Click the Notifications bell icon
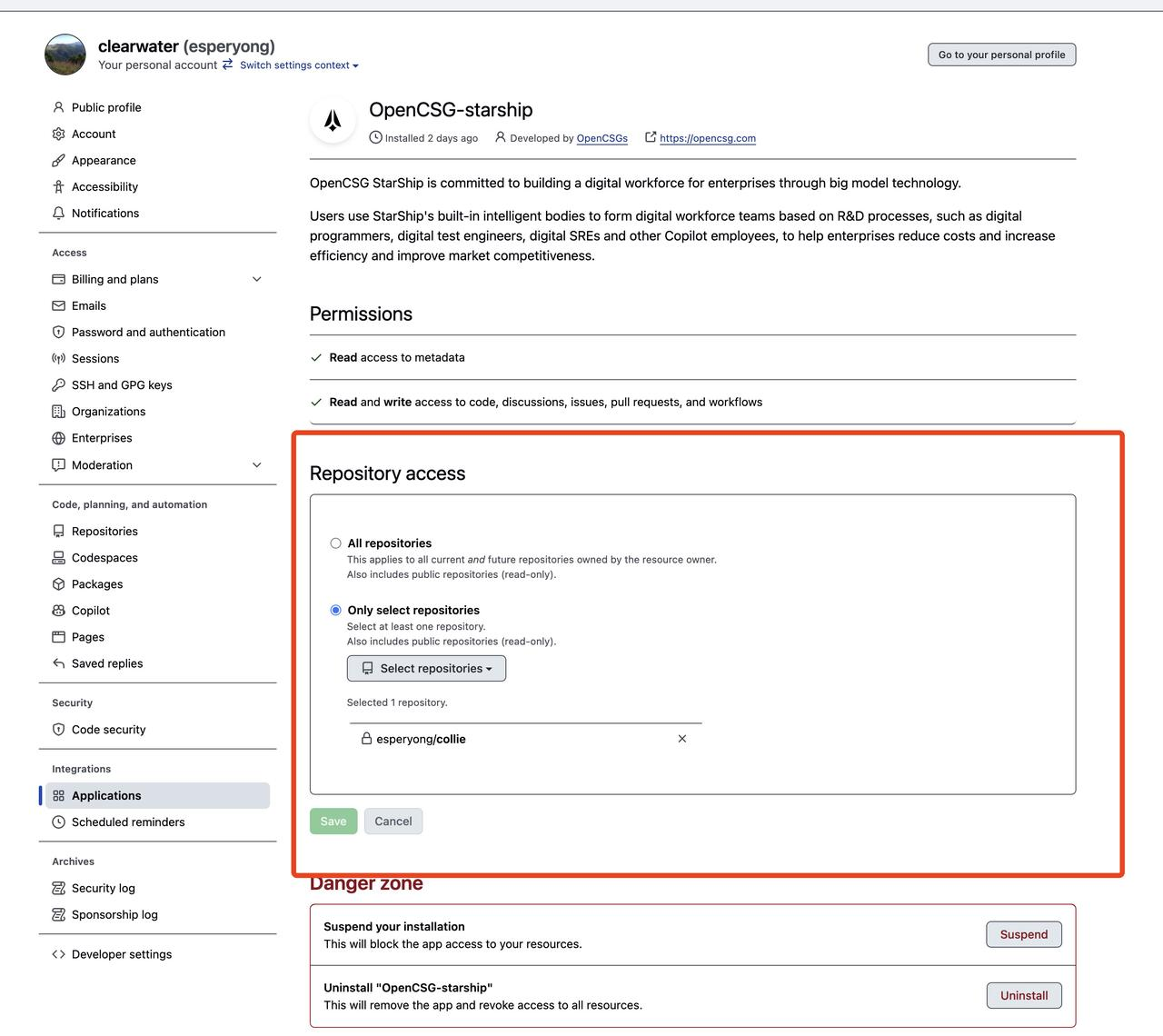The height and width of the screenshot is (1036, 1163). [x=58, y=213]
